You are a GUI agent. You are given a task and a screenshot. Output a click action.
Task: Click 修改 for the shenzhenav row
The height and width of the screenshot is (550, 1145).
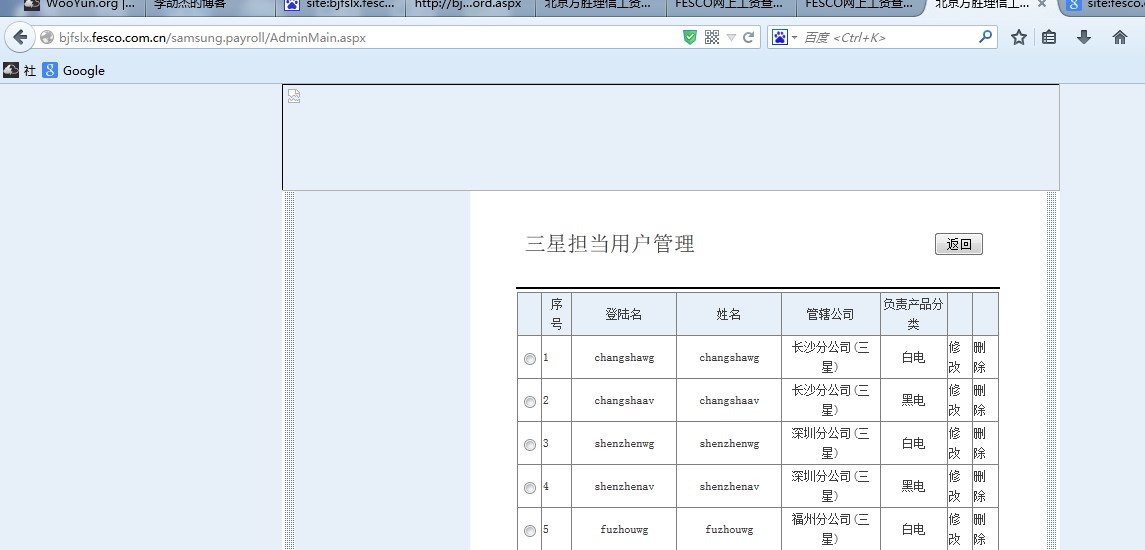point(954,486)
